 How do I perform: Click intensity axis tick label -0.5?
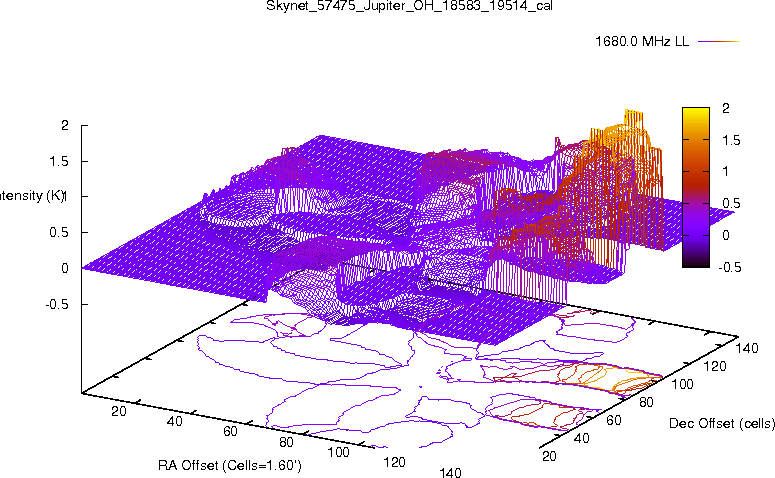coord(57,304)
